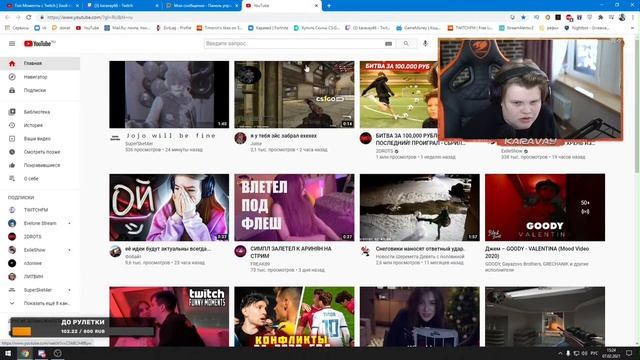Open the CS:GO ace video thumbnail
Viewport: 640px width, 360px height.
(x=294, y=95)
